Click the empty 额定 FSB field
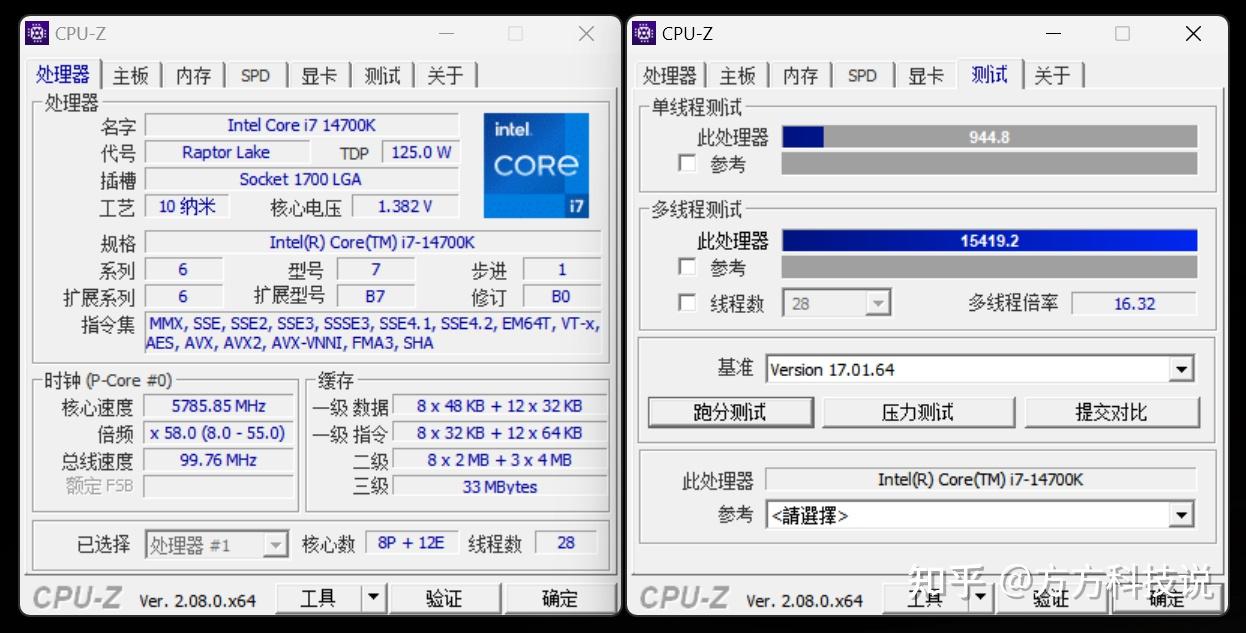 click(x=219, y=487)
